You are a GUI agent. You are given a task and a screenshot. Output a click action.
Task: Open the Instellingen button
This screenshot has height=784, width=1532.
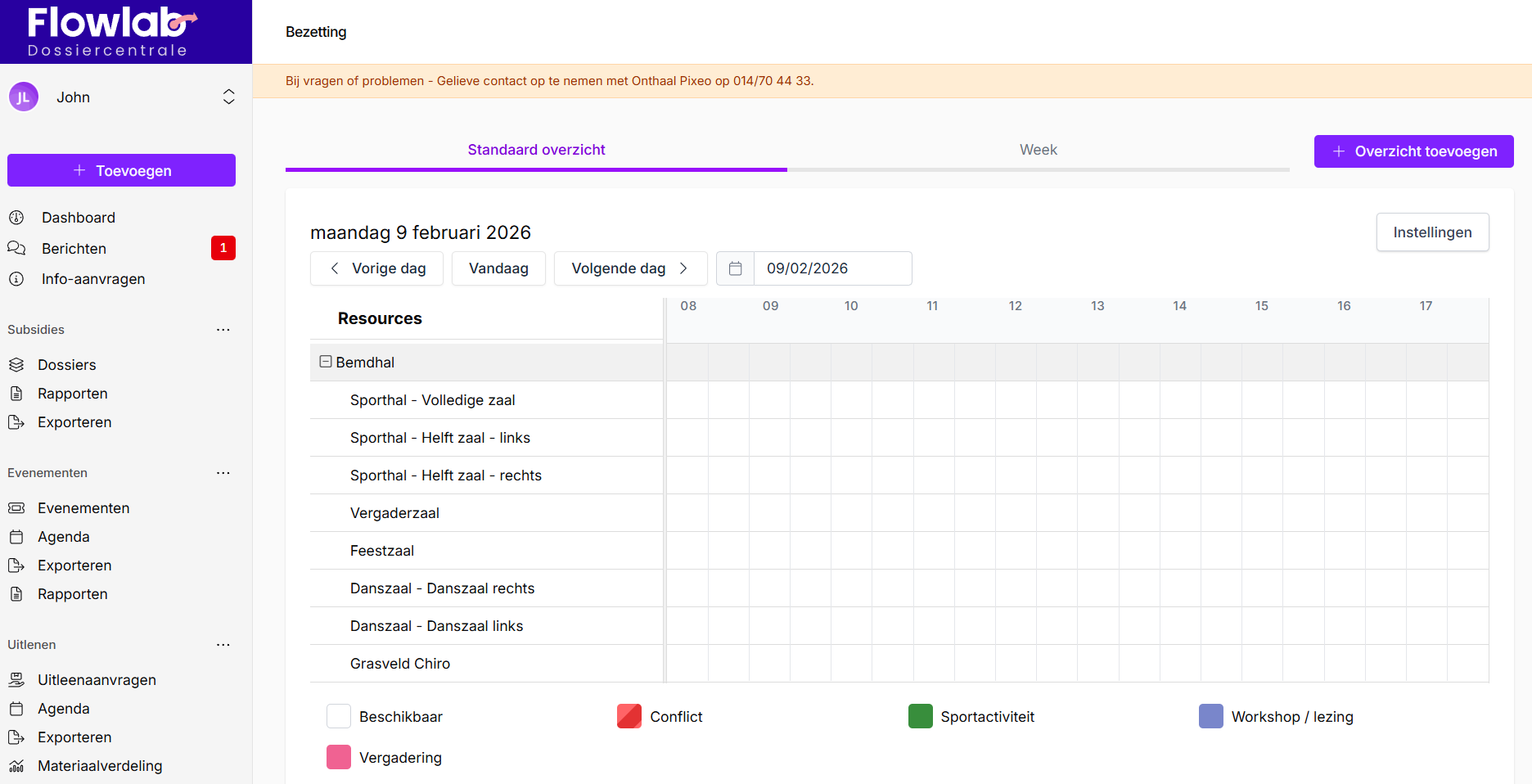[1432, 232]
